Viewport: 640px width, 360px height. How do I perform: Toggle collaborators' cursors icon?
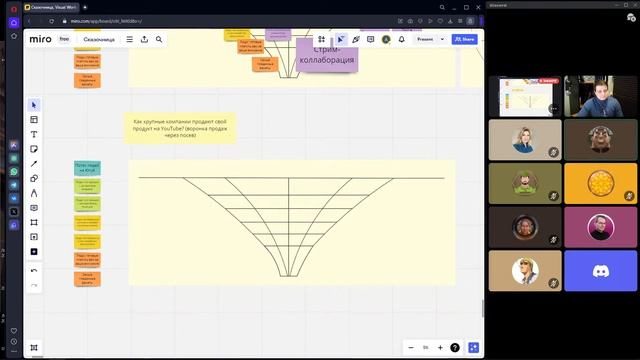340,39
